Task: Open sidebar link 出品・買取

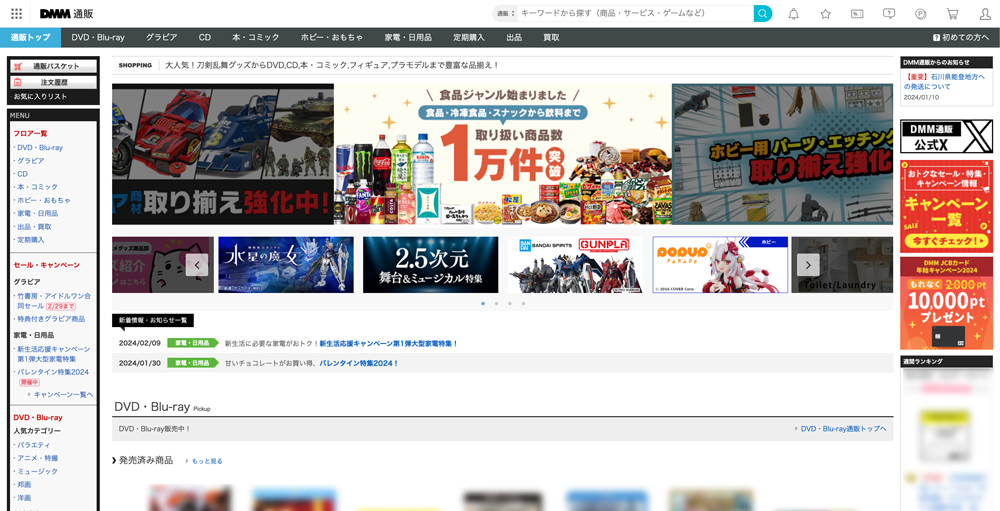Action: pos(34,226)
